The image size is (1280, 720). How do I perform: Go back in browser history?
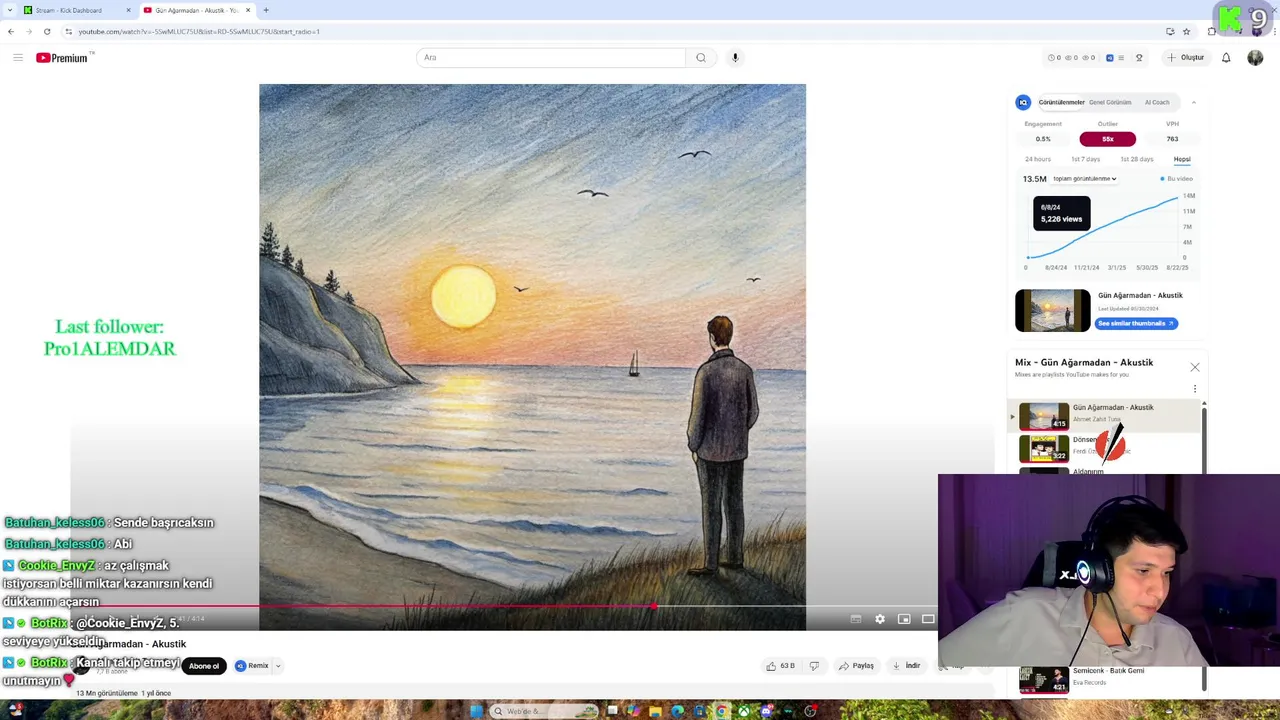pos(11,32)
